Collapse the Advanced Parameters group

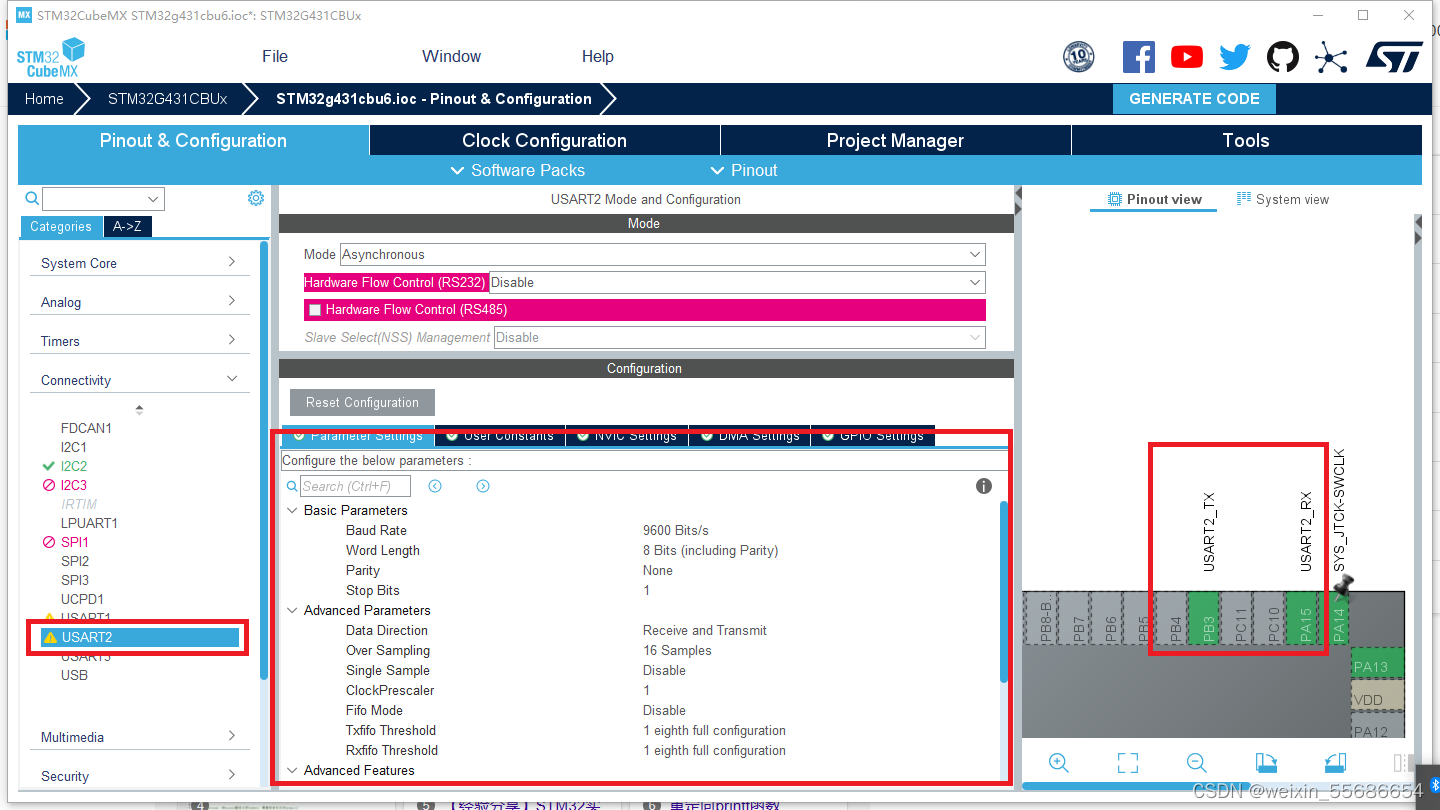point(293,610)
